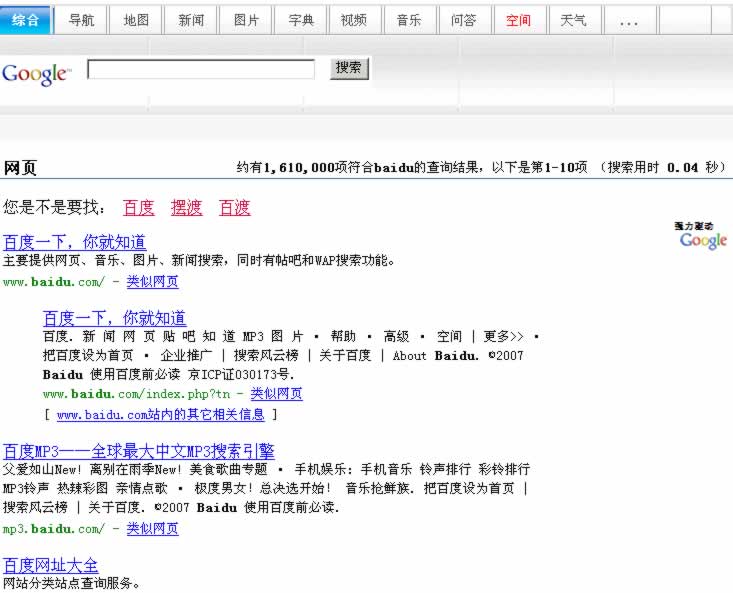Click the suggestion link 摆渡

[187, 207]
